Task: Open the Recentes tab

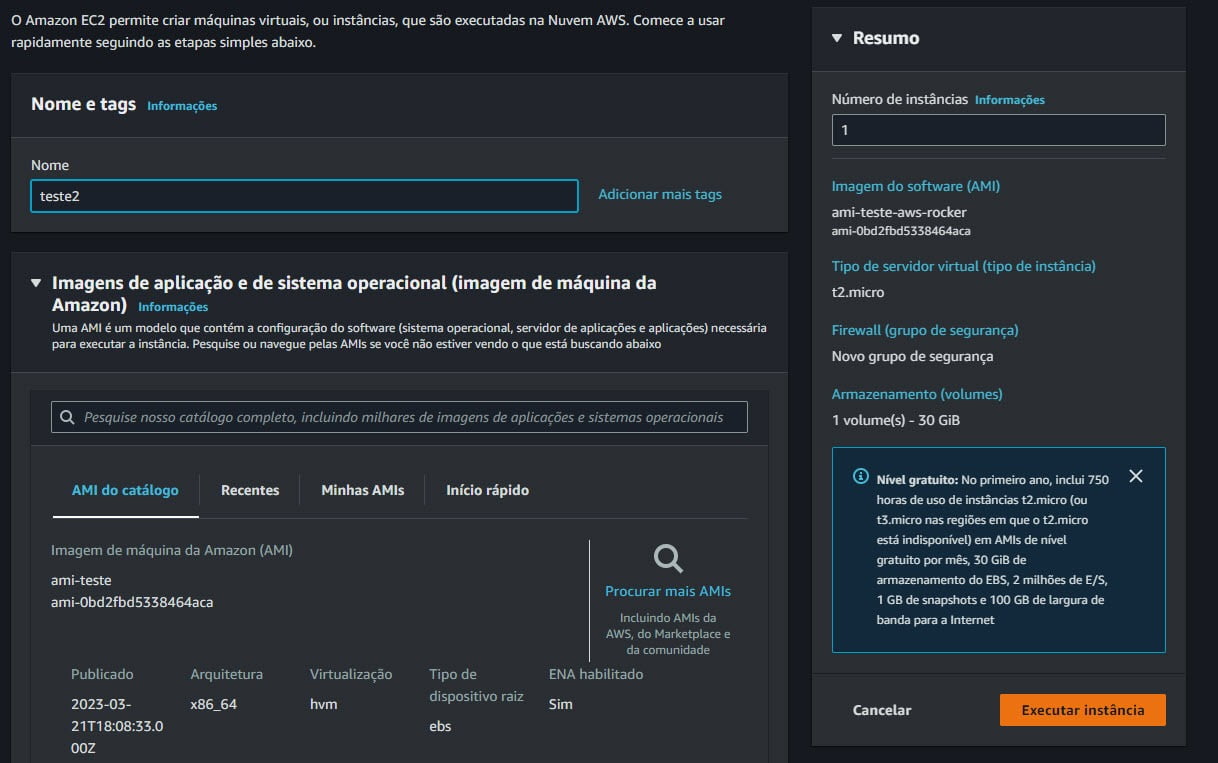Action: (250, 490)
